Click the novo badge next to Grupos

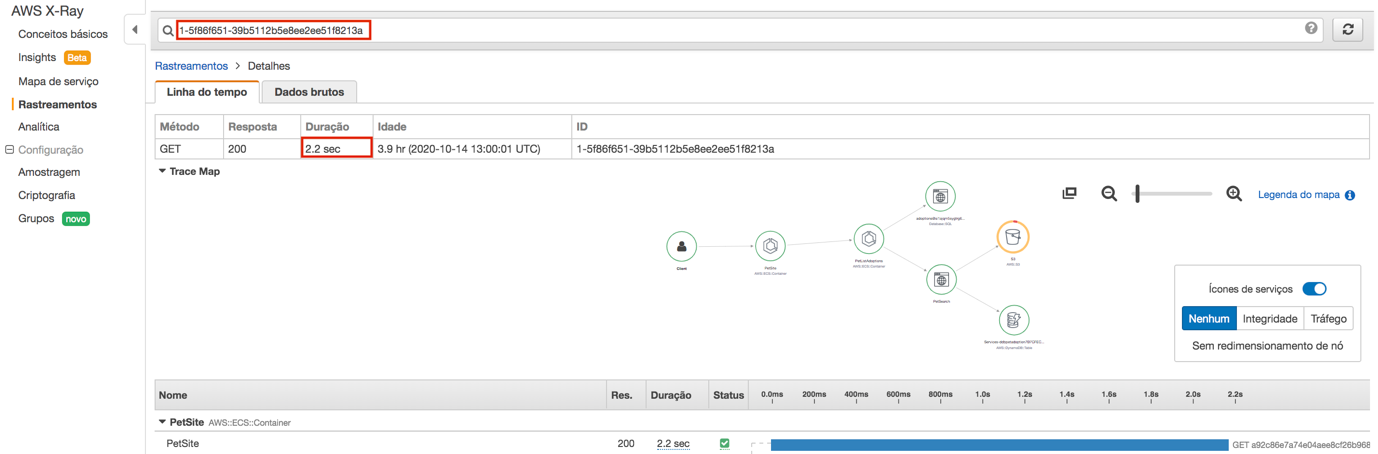[76, 218]
